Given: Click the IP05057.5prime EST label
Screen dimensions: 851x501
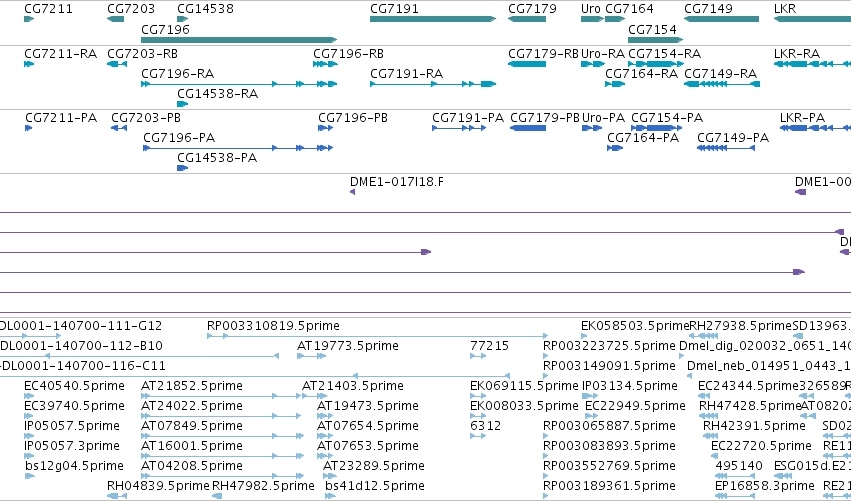Looking at the screenshot, I should click(72, 426).
